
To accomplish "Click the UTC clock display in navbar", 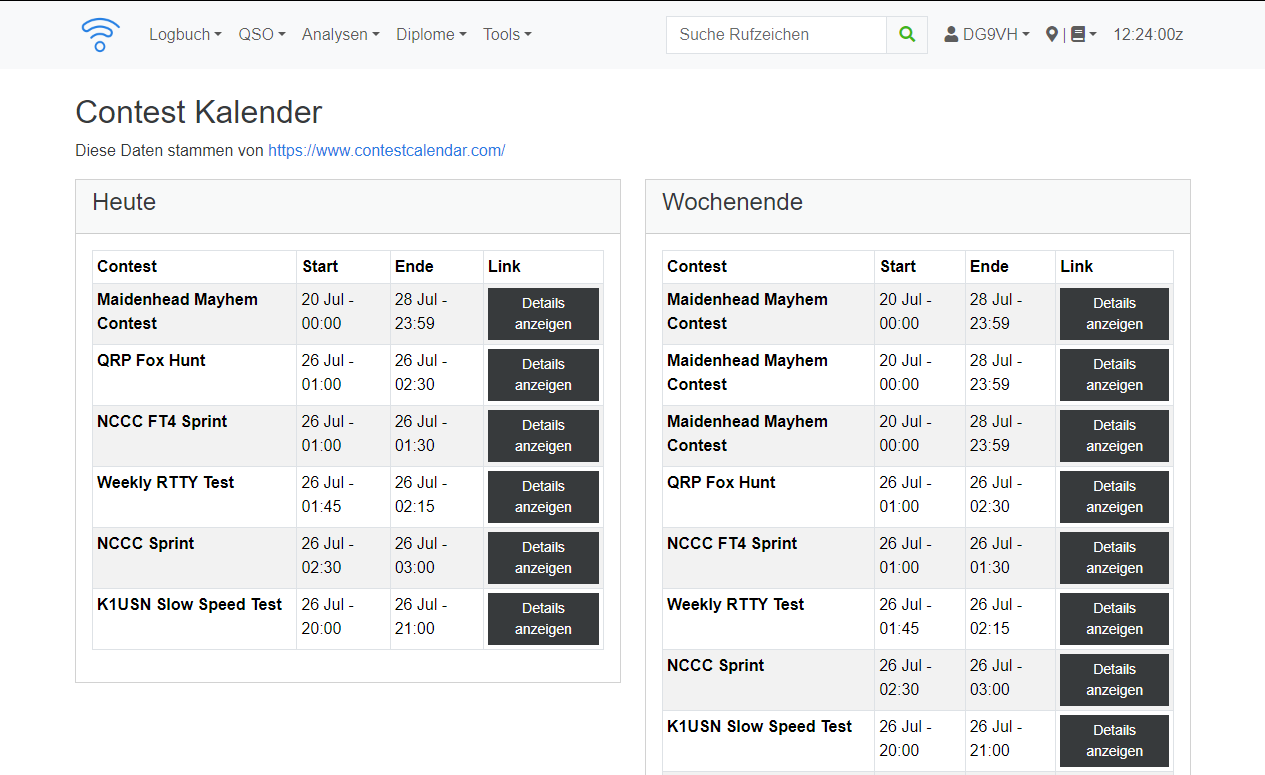I will click(x=1148, y=34).
